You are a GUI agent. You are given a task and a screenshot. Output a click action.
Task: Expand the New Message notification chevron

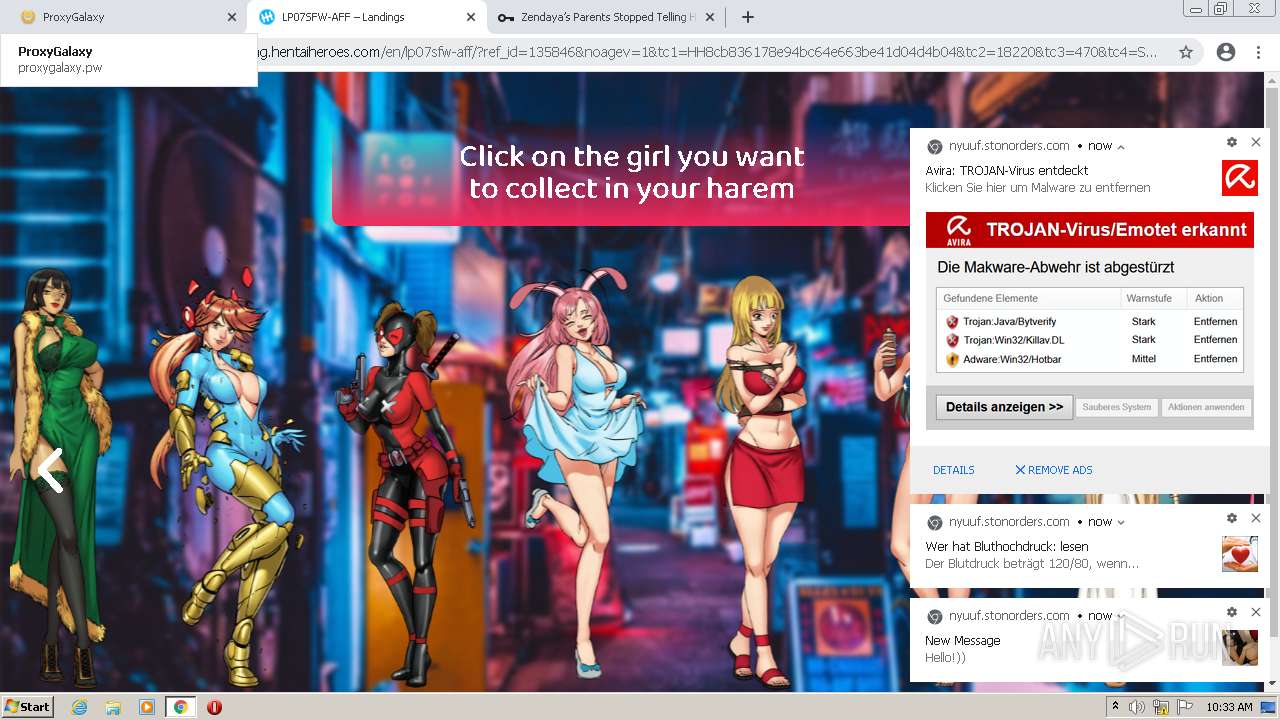(x=1121, y=616)
